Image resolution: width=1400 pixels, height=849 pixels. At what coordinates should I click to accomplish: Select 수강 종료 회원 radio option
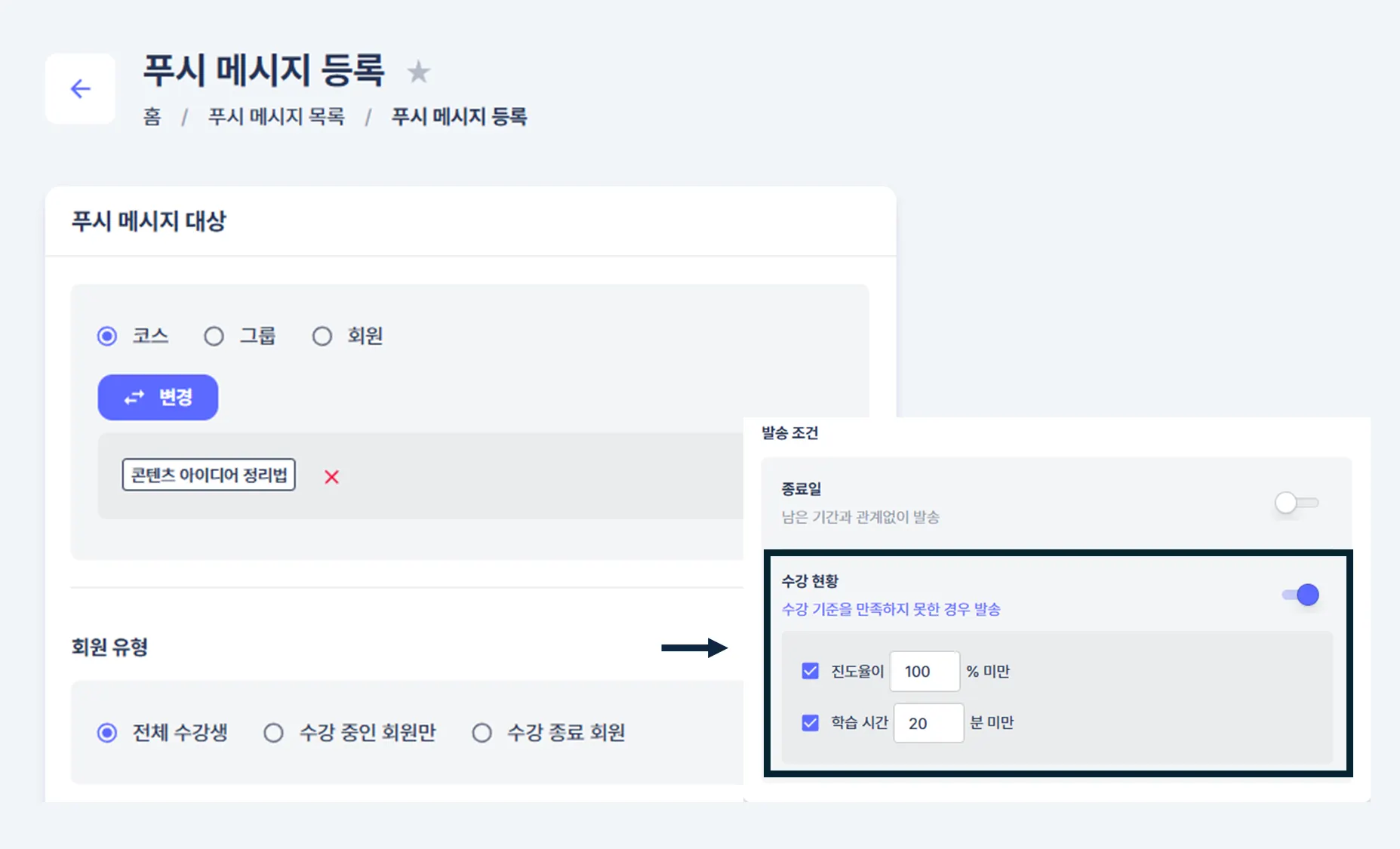coord(482,733)
